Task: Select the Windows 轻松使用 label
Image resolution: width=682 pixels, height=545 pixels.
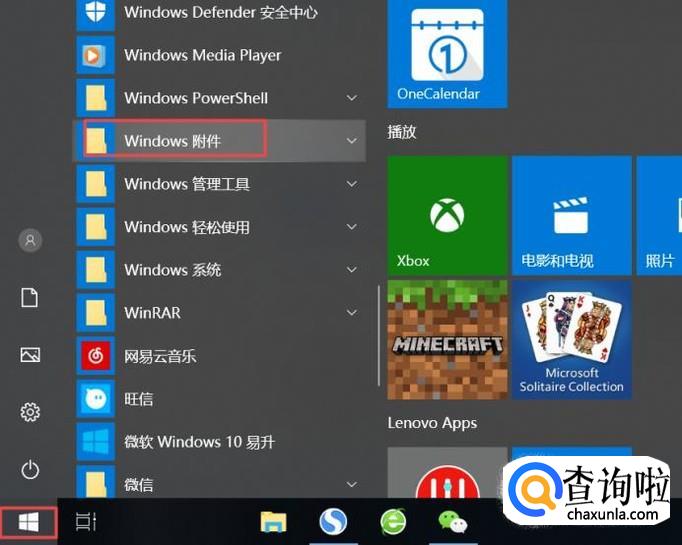Action: pyautogui.click(x=187, y=227)
